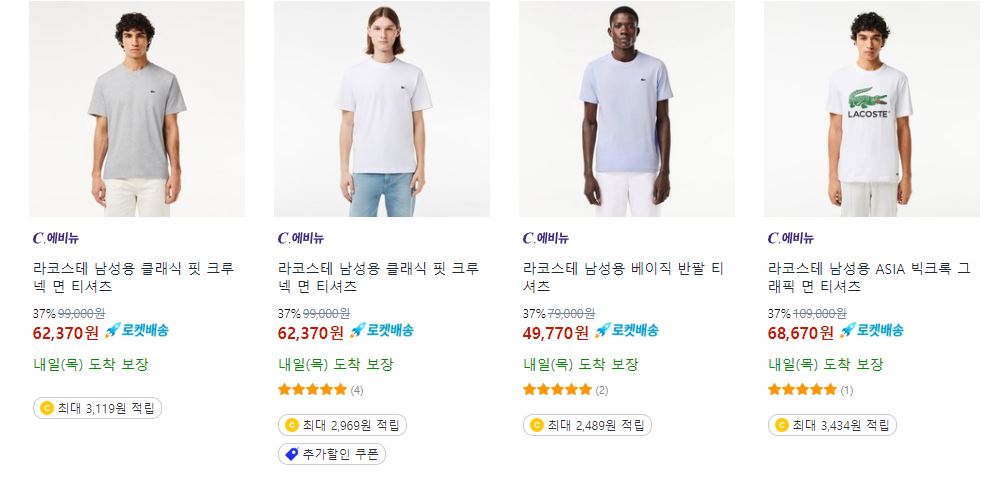The image size is (987, 491).
Task: Click the rocket delivery badge beside 49,770원
Action: [626, 330]
